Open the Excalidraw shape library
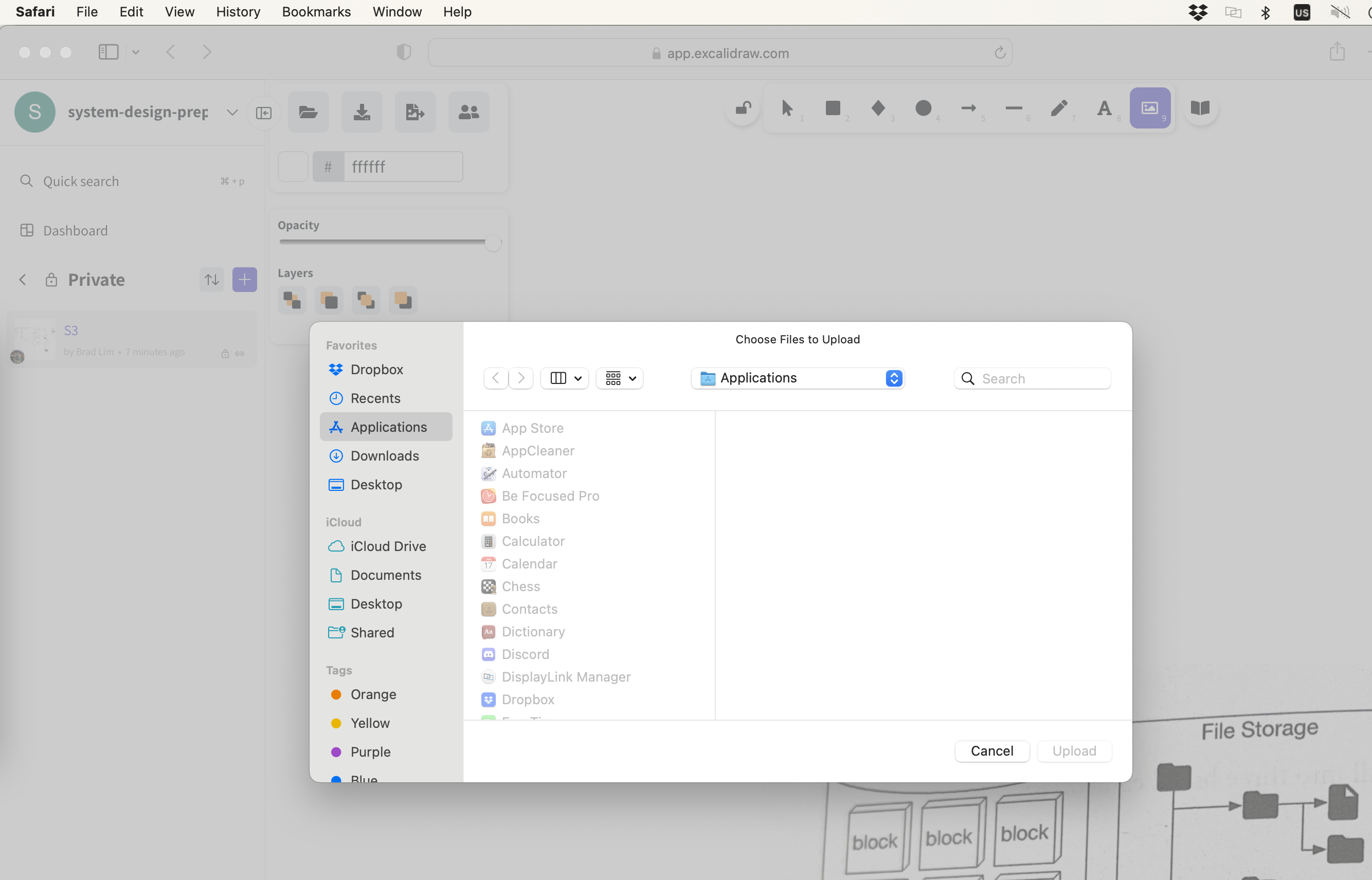 (1200, 107)
